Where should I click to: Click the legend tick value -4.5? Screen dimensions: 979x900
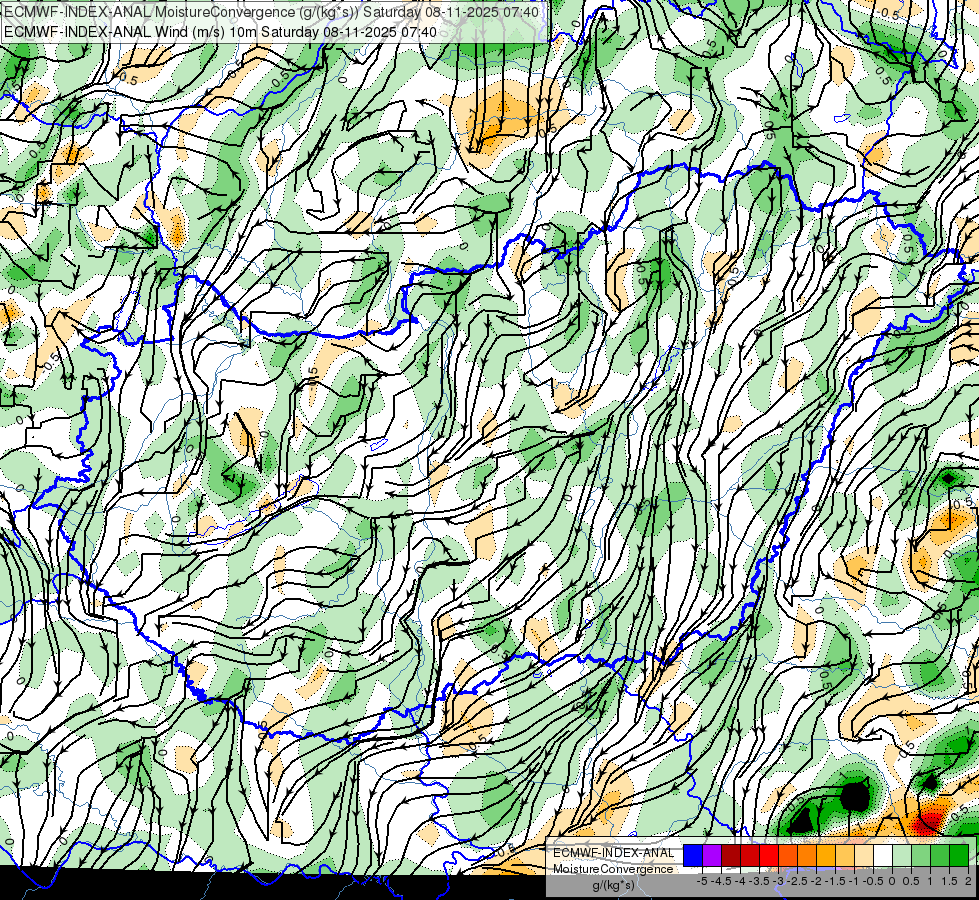pyautogui.click(x=721, y=881)
